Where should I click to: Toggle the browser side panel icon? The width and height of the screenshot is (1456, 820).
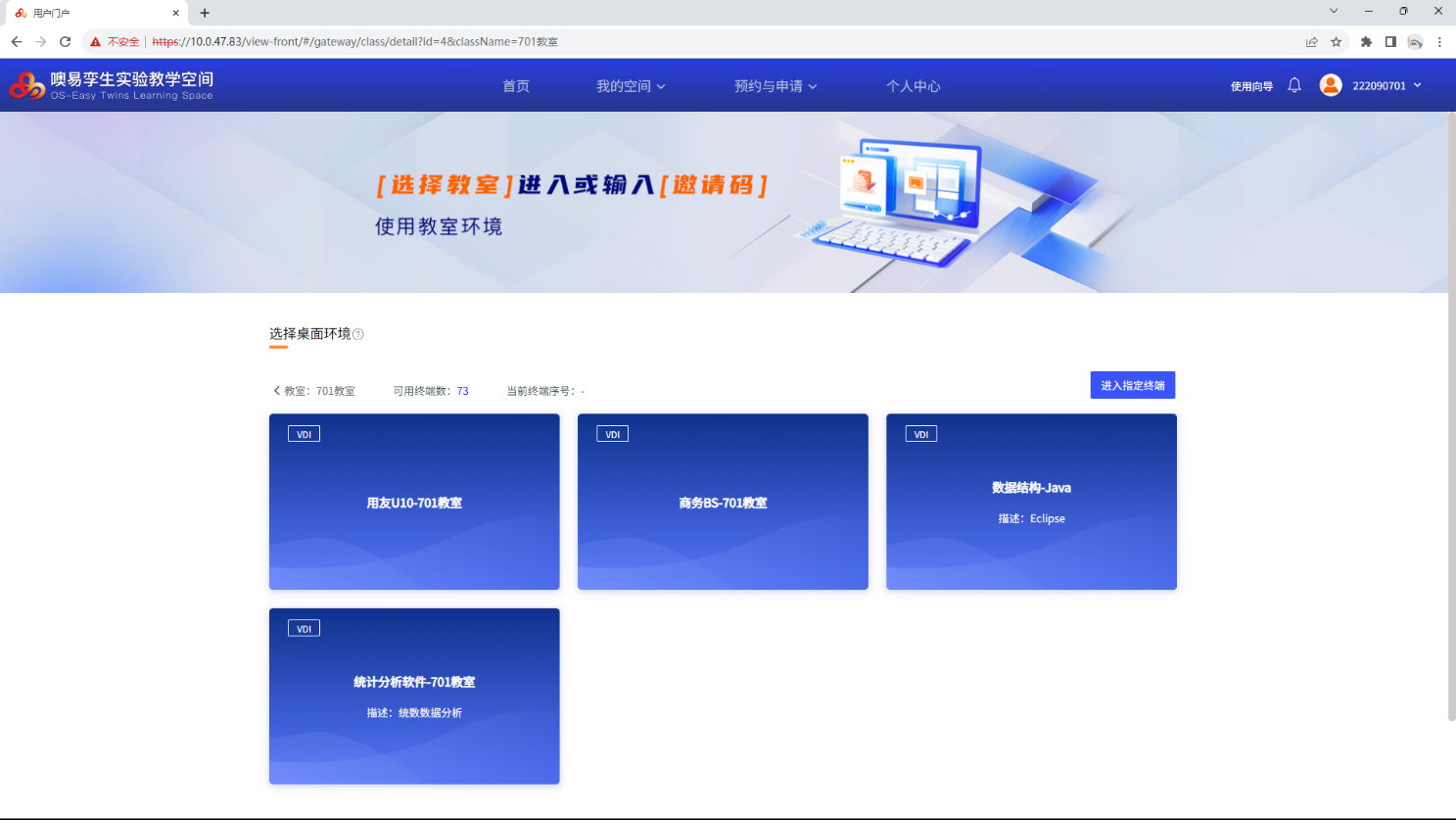(1390, 41)
